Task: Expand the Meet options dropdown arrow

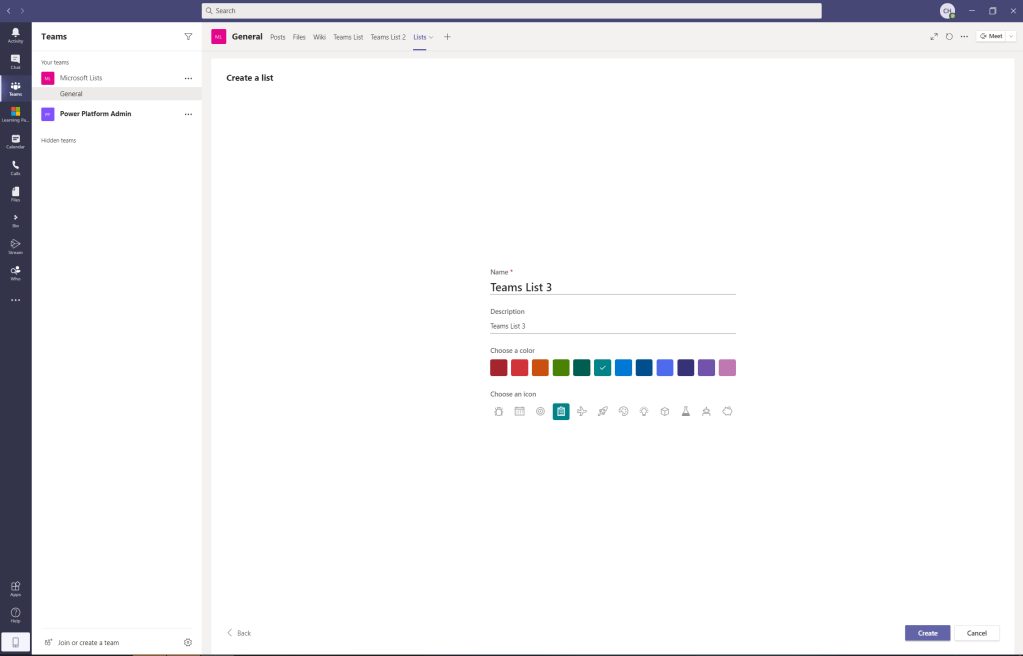Action: click(x=1011, y=36)
